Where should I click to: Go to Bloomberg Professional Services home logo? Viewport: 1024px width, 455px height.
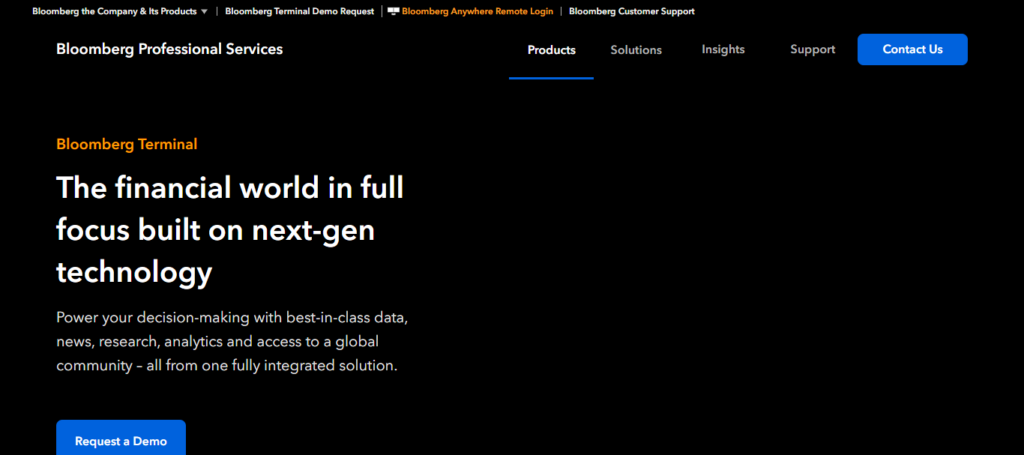(170, 49)
